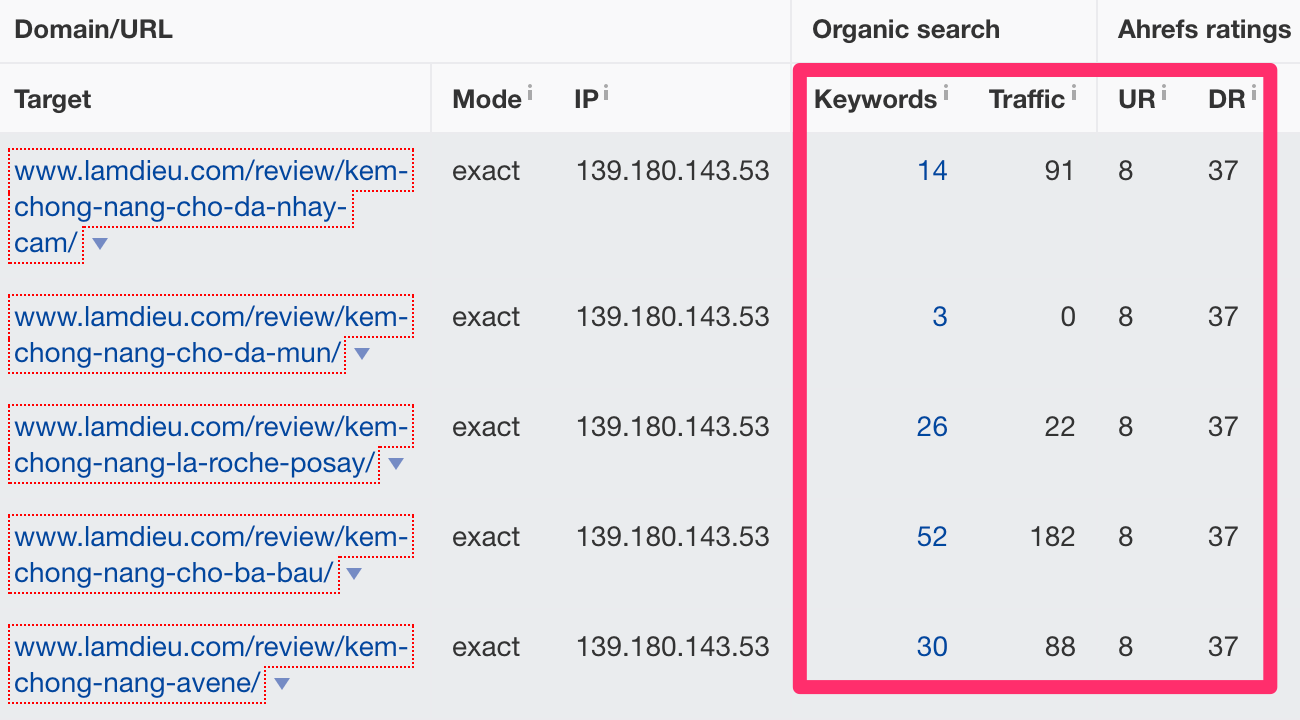Open the kem-chong-nang-cho-da-mun URL link
The height and width of the screenshot is (720, 1300).
tap(211, 335)
